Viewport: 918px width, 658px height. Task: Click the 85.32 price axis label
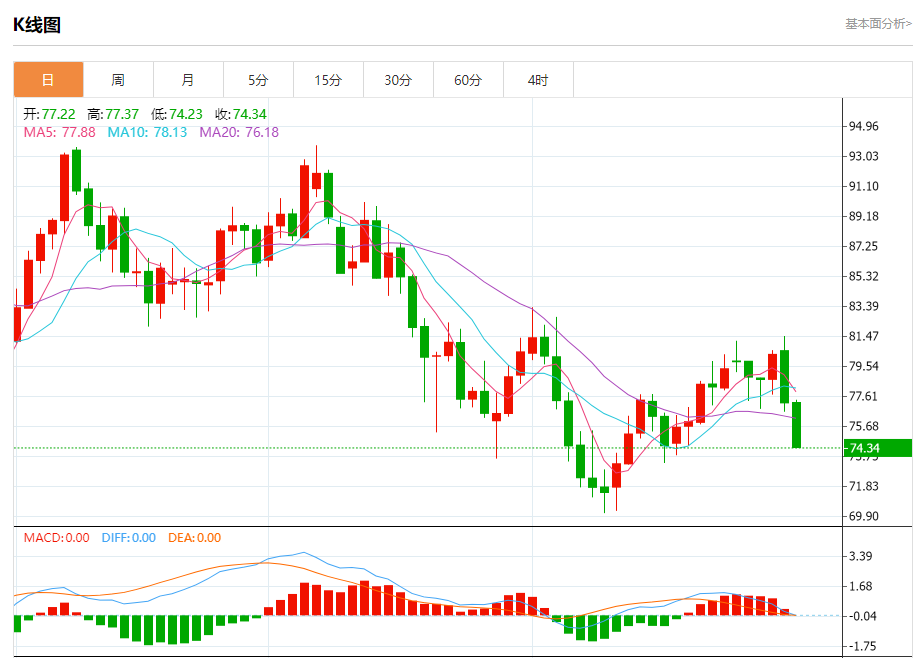pos(864,276)
